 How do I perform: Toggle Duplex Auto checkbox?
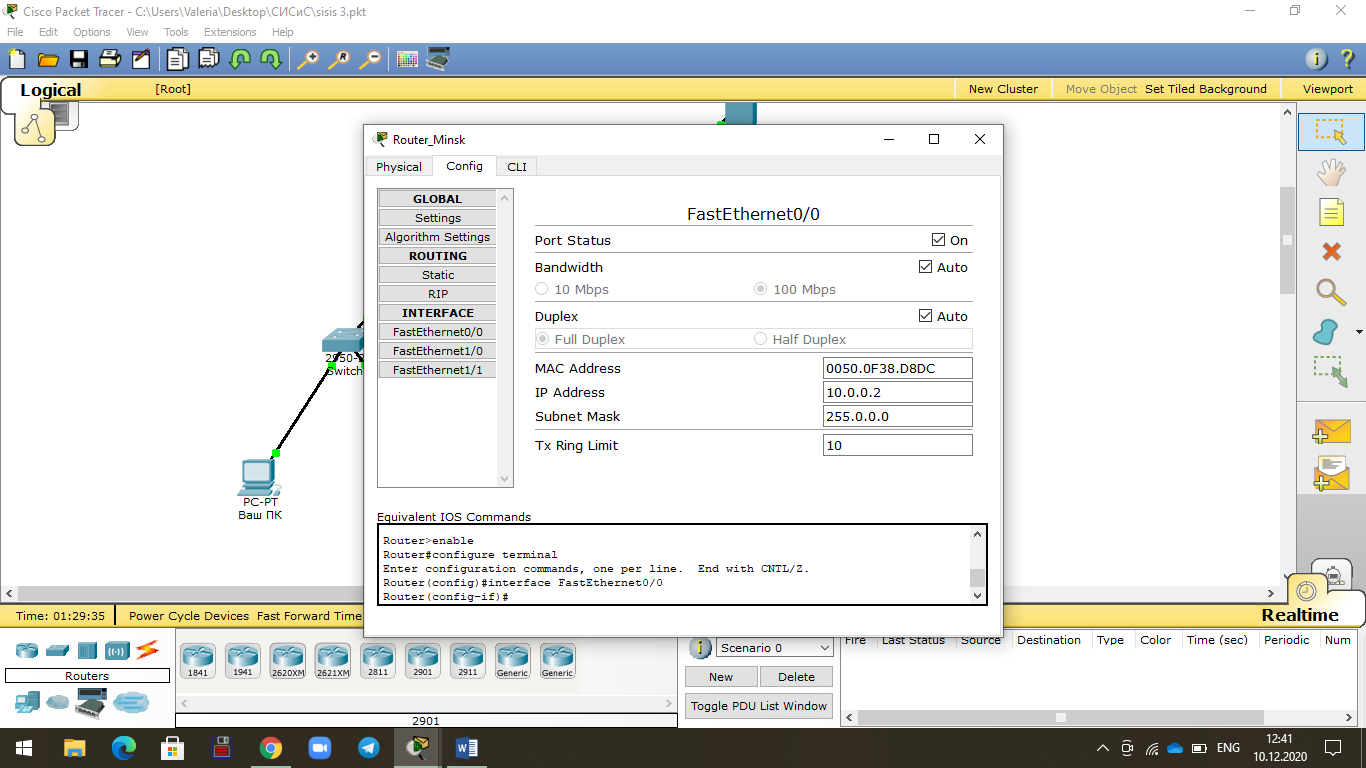pyautogui.click(x=925, y=316)
